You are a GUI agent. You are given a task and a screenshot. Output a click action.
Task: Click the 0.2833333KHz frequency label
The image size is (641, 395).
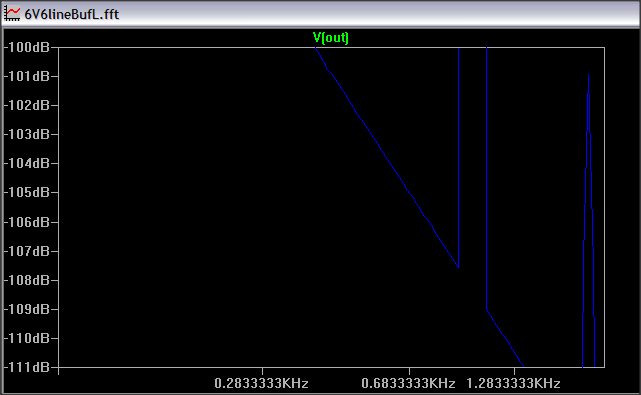[261, 384]
